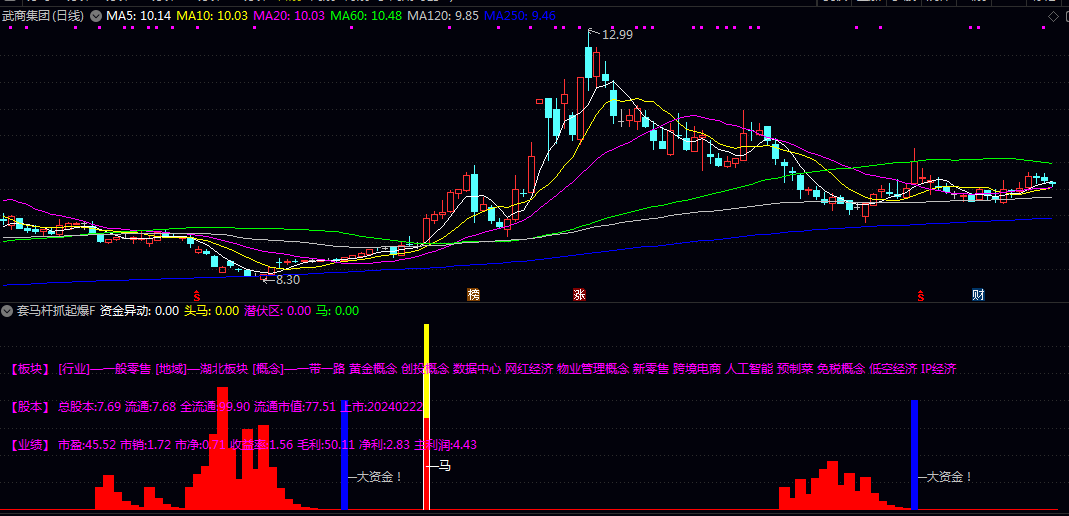1069x516 pixels.
Task: Click the white 马 signal label
Action: click(445, 467)
